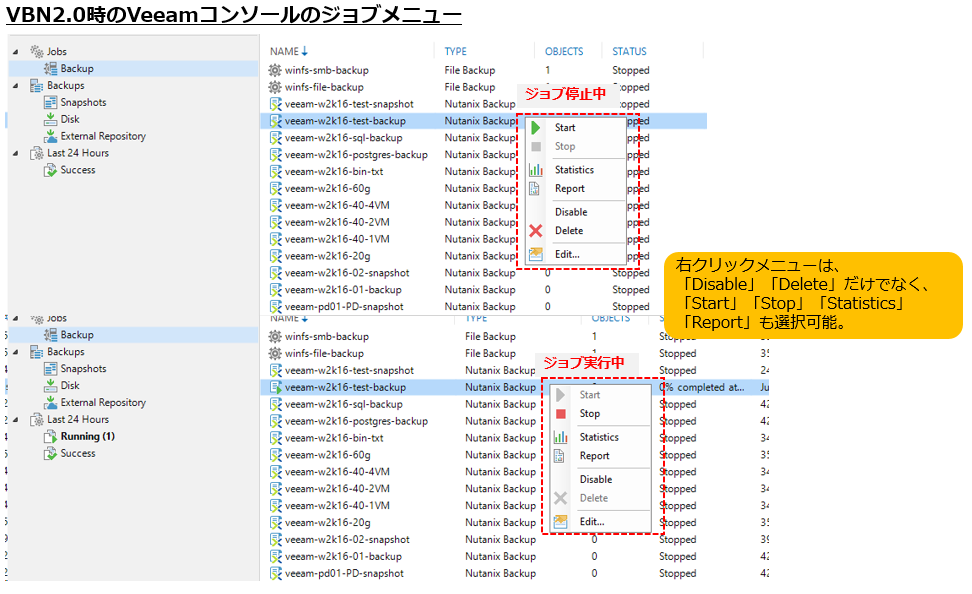
Task: Click the Edit icon in the upper context menu
Action: click(536, 254)
